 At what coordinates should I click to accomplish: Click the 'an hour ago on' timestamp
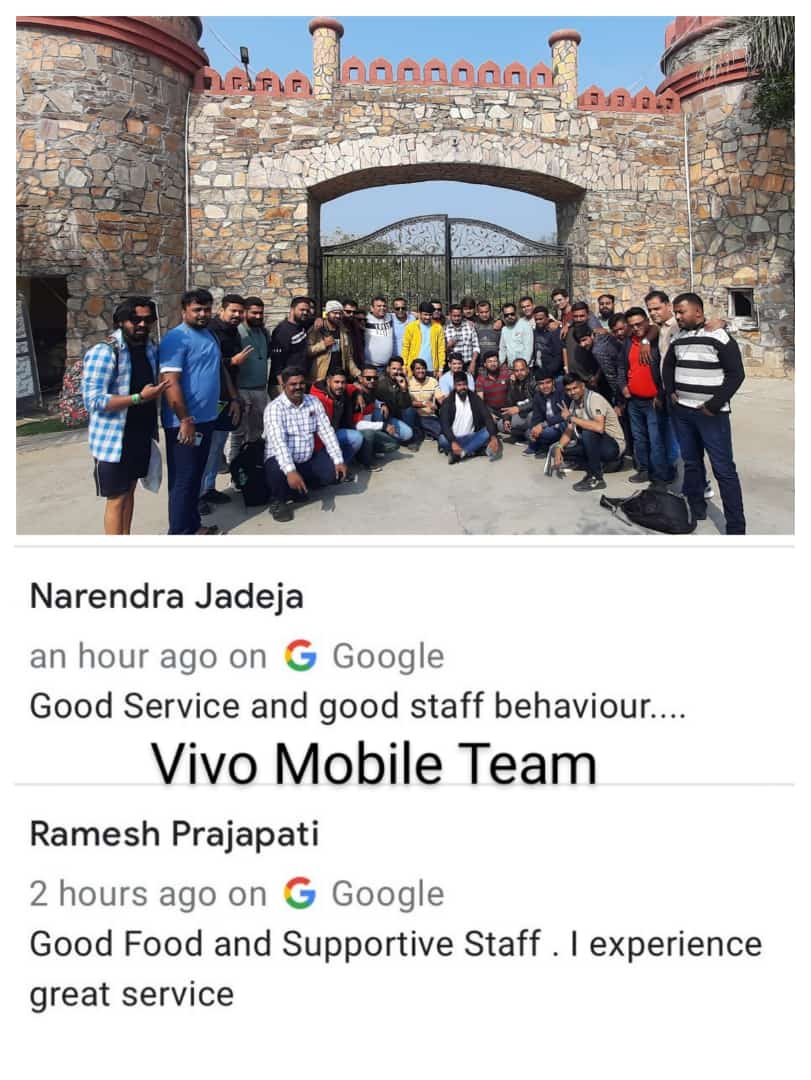[148, 656]
